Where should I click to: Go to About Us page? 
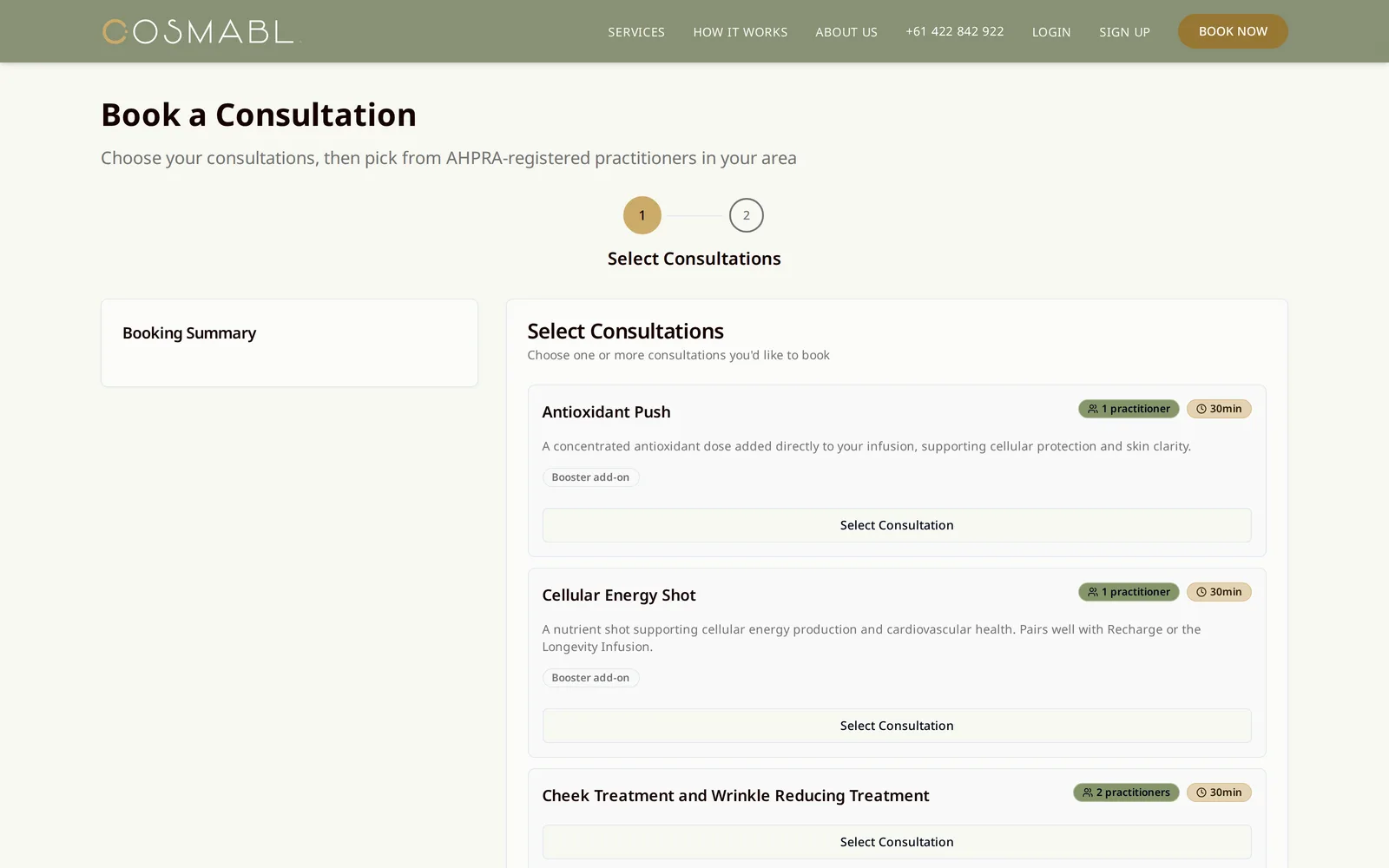click(x=846, y=32)
